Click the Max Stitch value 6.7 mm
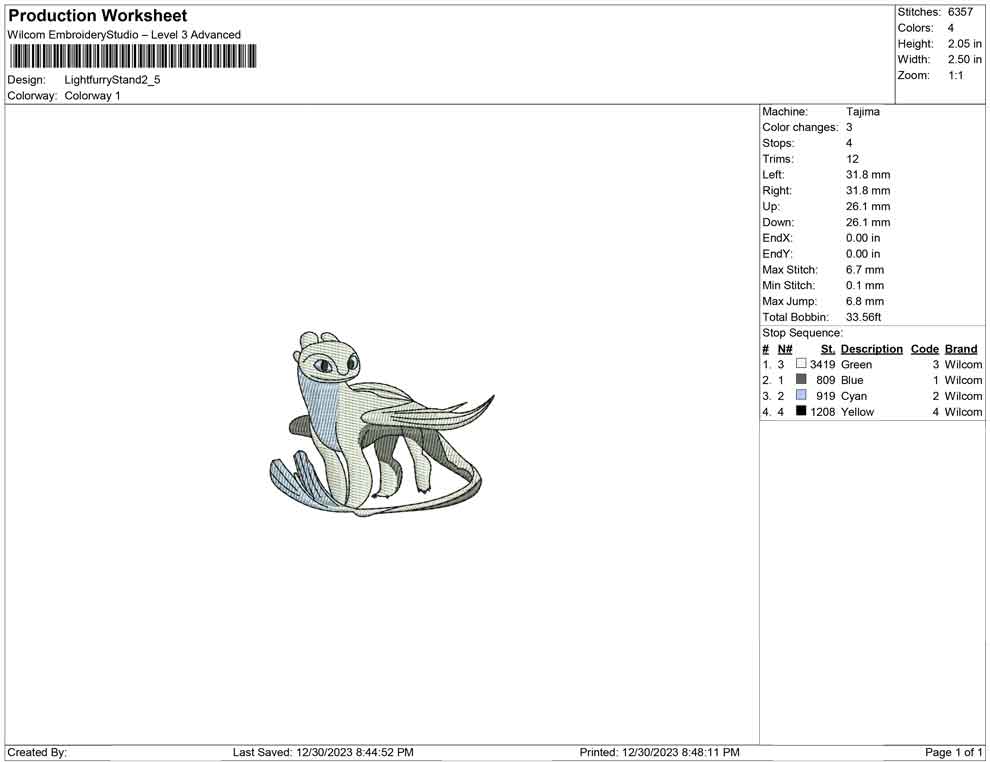 pyautogui.click(x=865, y=270)
